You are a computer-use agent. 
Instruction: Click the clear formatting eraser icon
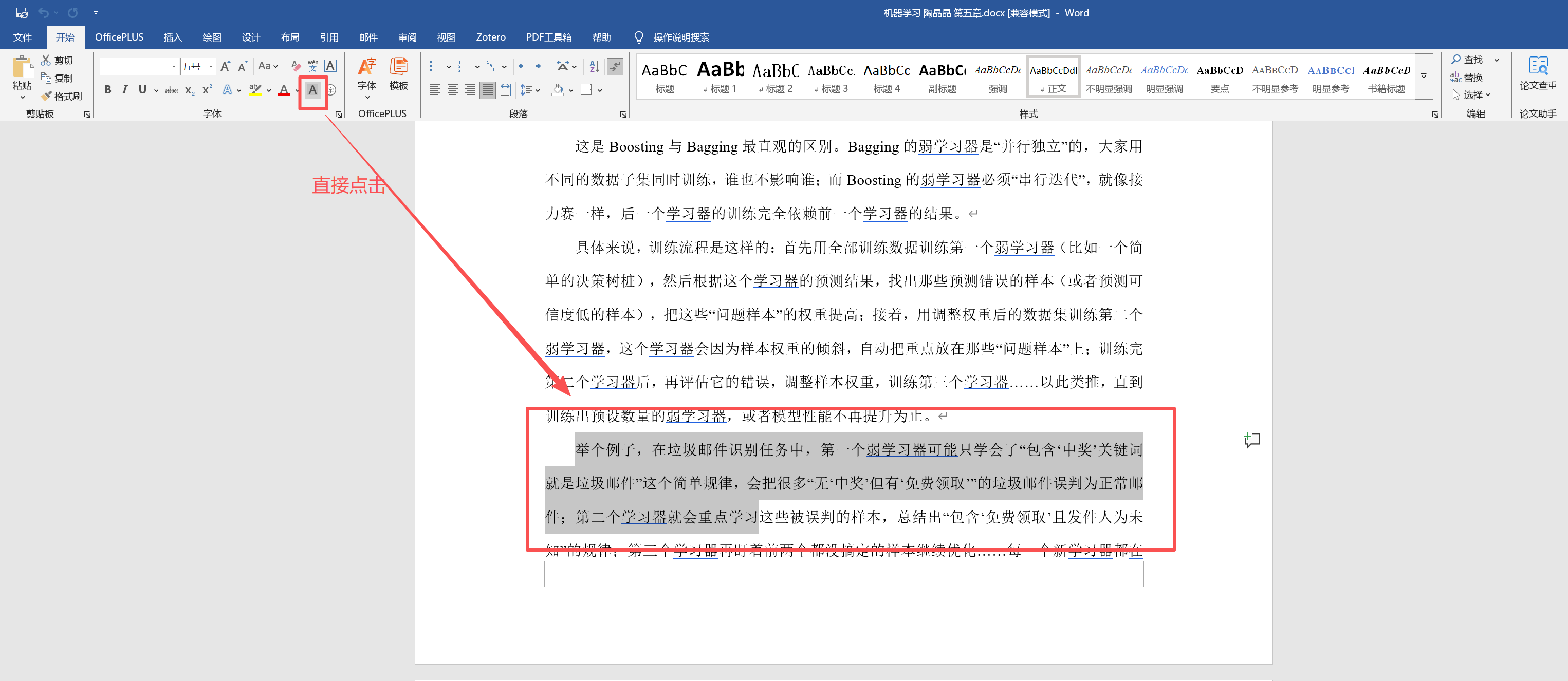(x=296, y=66)
